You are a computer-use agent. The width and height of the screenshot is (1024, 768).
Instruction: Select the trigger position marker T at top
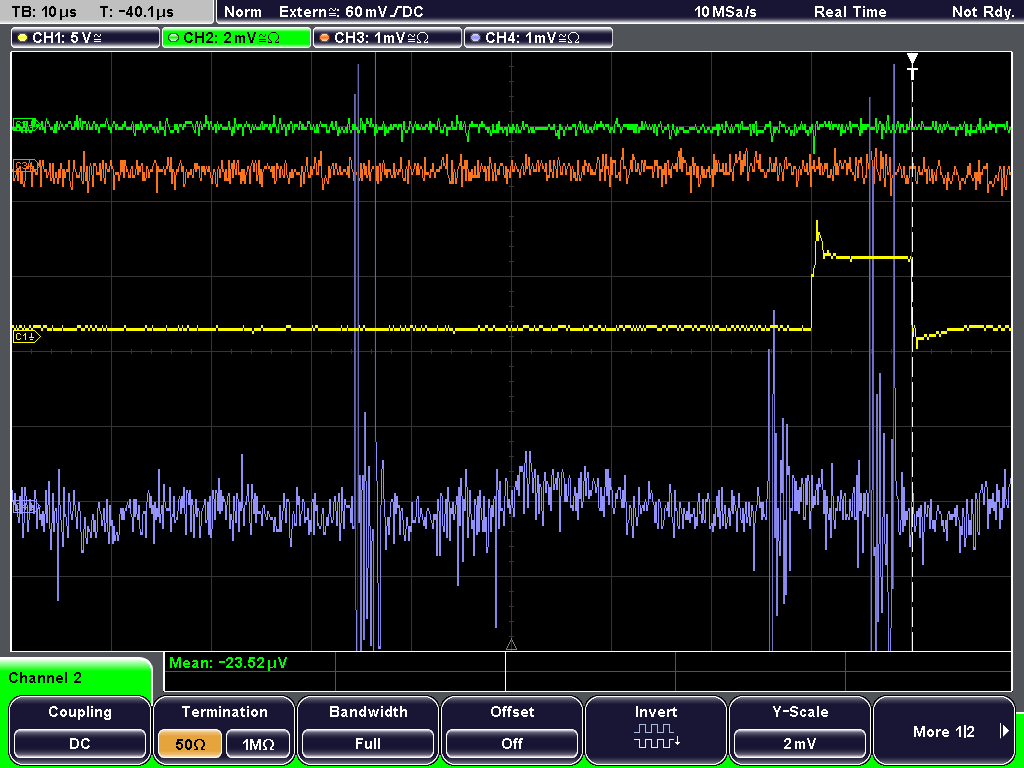[912, 66]
